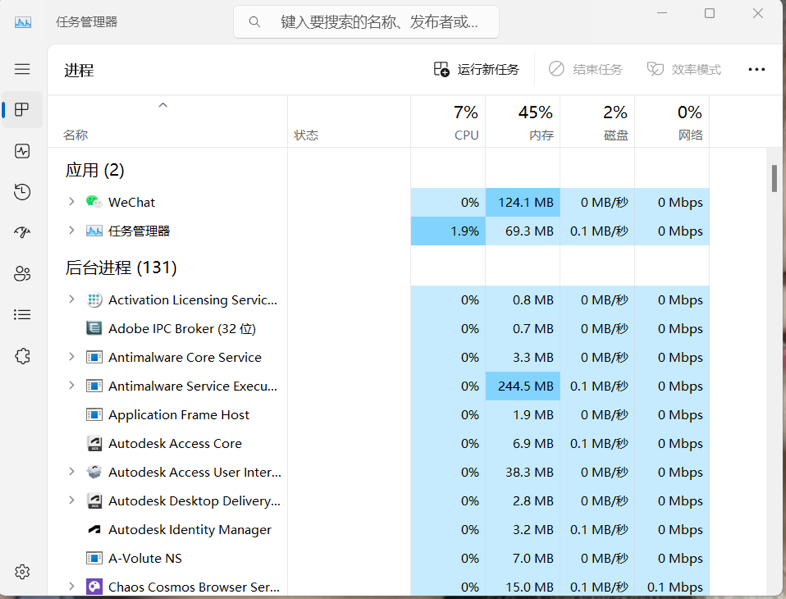
Task: Select the Autodesk Identity Manager name
Action: click(x=189, y=529)
